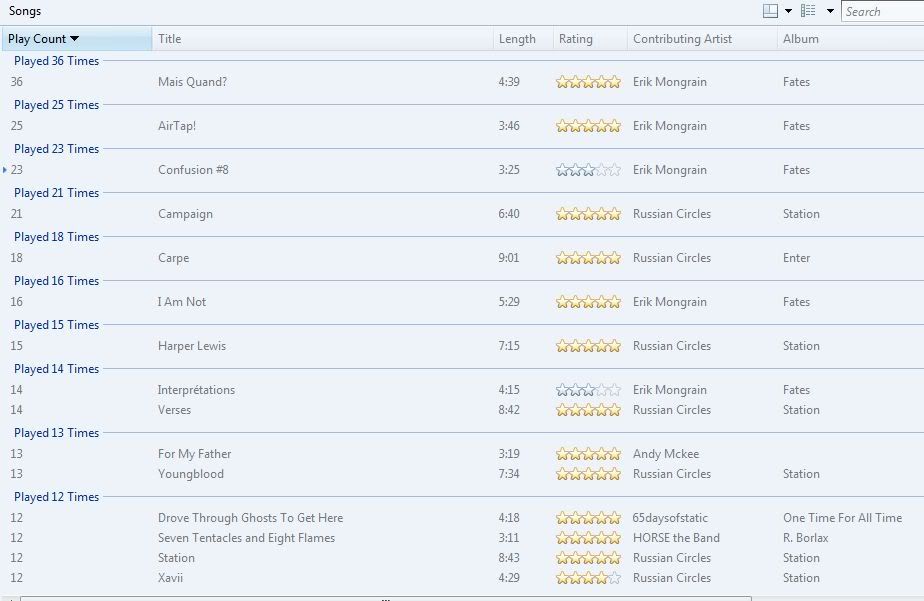
Task: Set fifth star rating for Xavii
Action: coord(614,578)
